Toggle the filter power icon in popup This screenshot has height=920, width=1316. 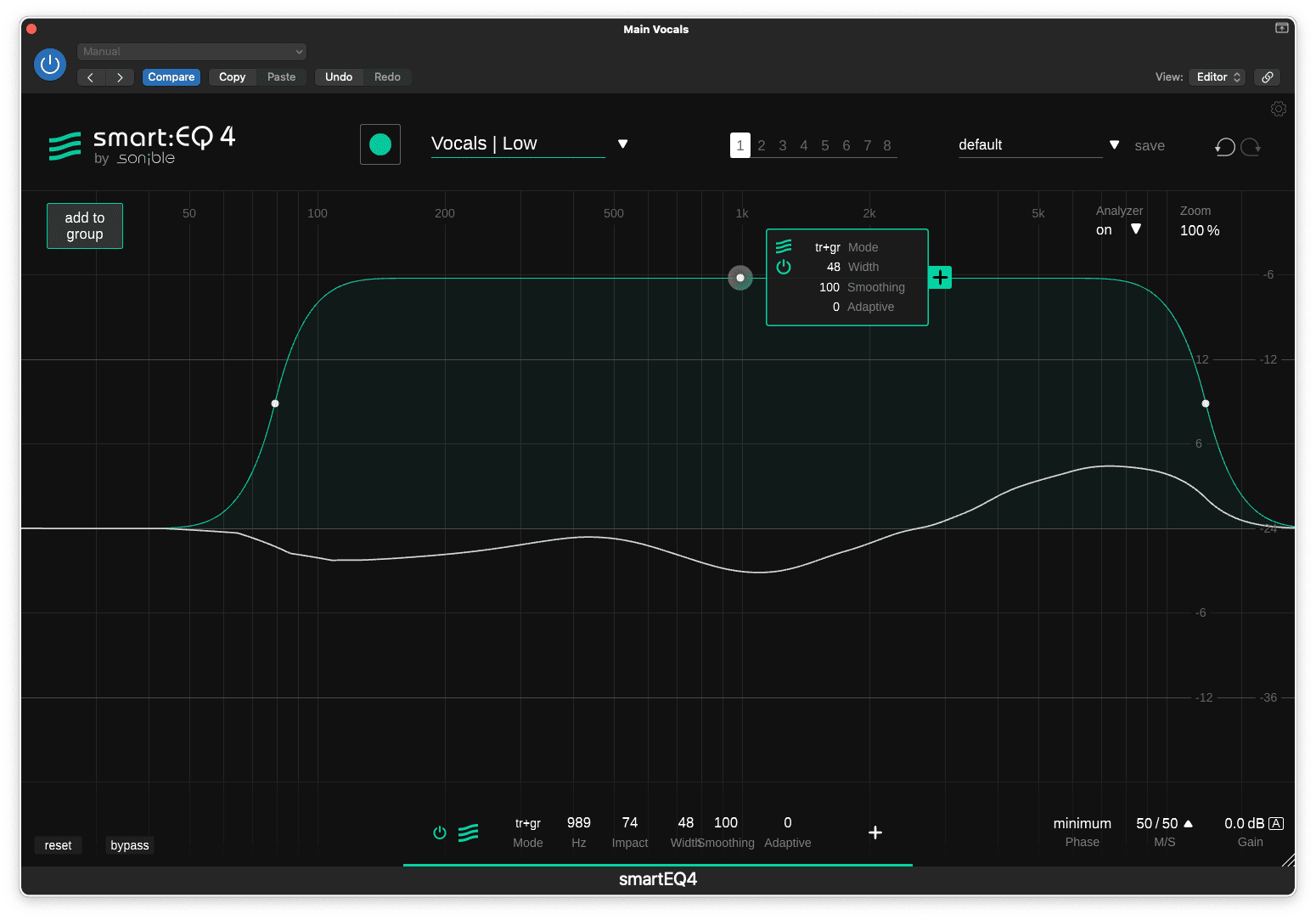point(784,267)
